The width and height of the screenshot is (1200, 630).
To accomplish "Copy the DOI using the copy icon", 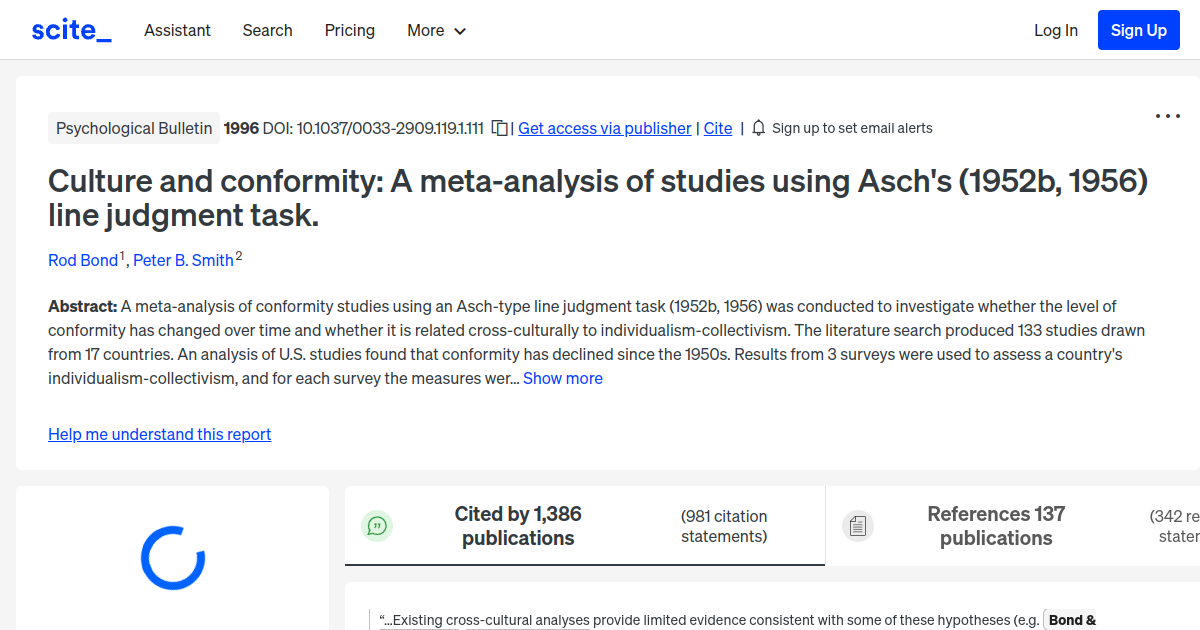I will (499, 128).
